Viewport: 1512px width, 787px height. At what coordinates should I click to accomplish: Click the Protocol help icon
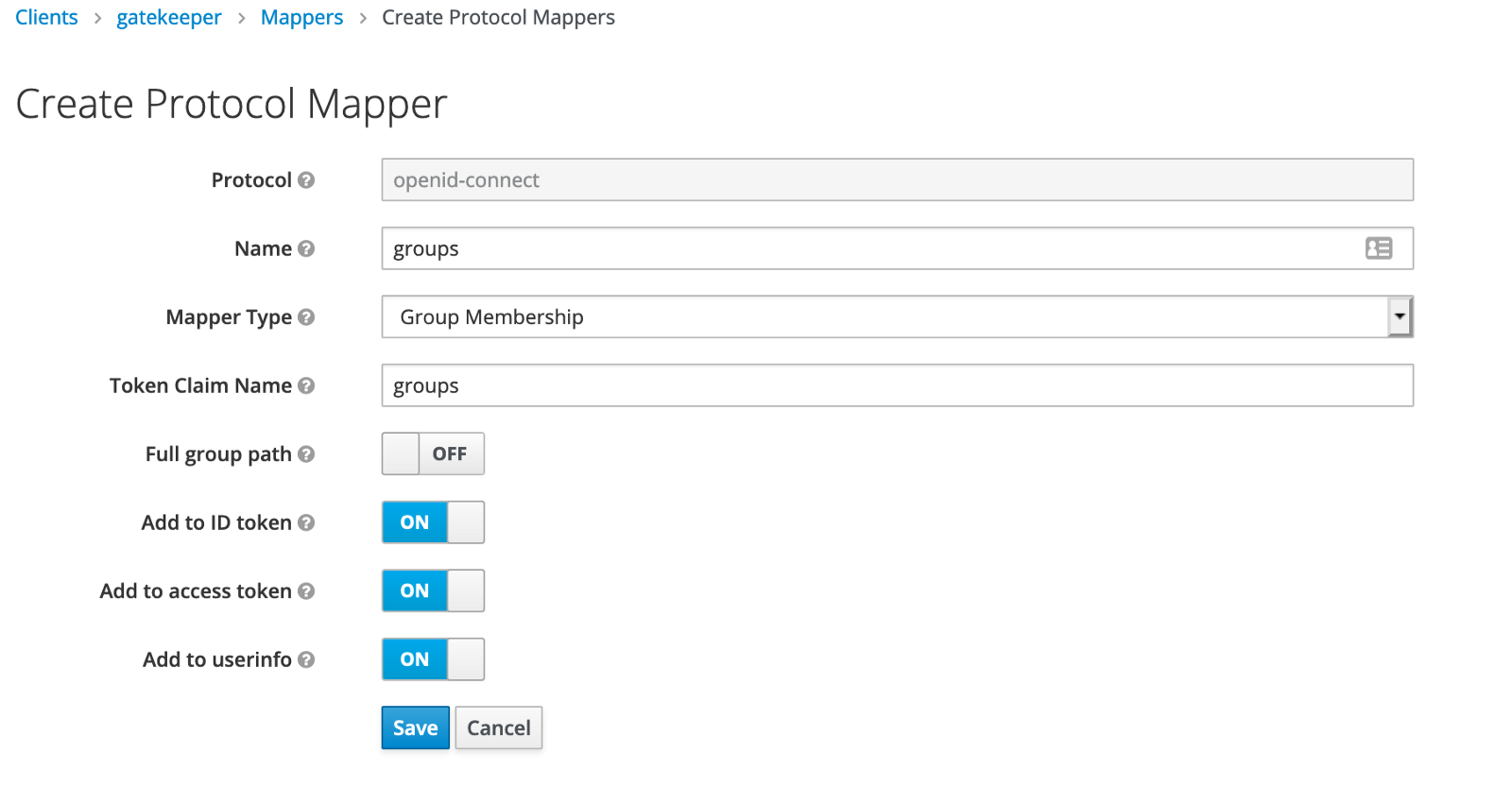306,180
